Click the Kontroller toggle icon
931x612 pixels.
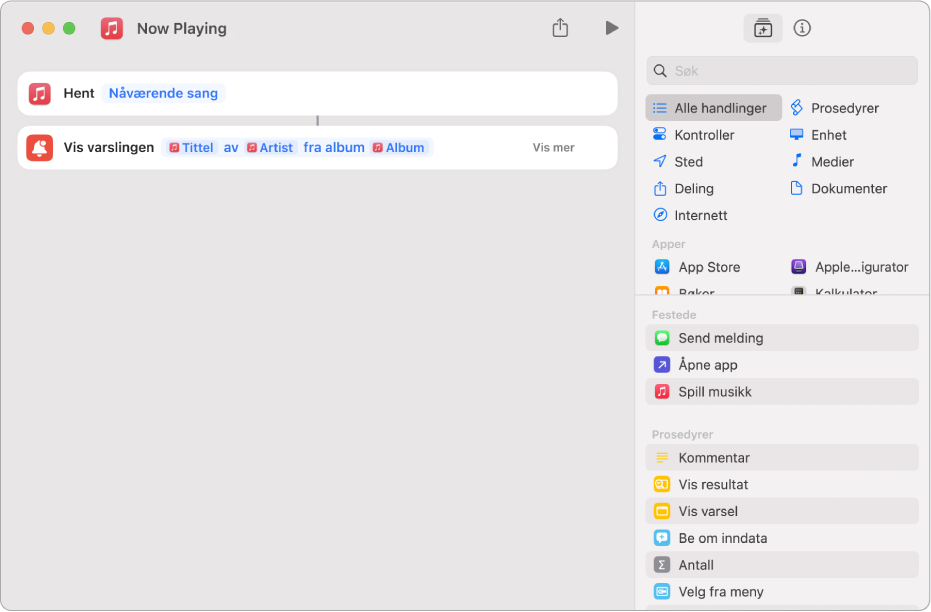coord(660,134)
